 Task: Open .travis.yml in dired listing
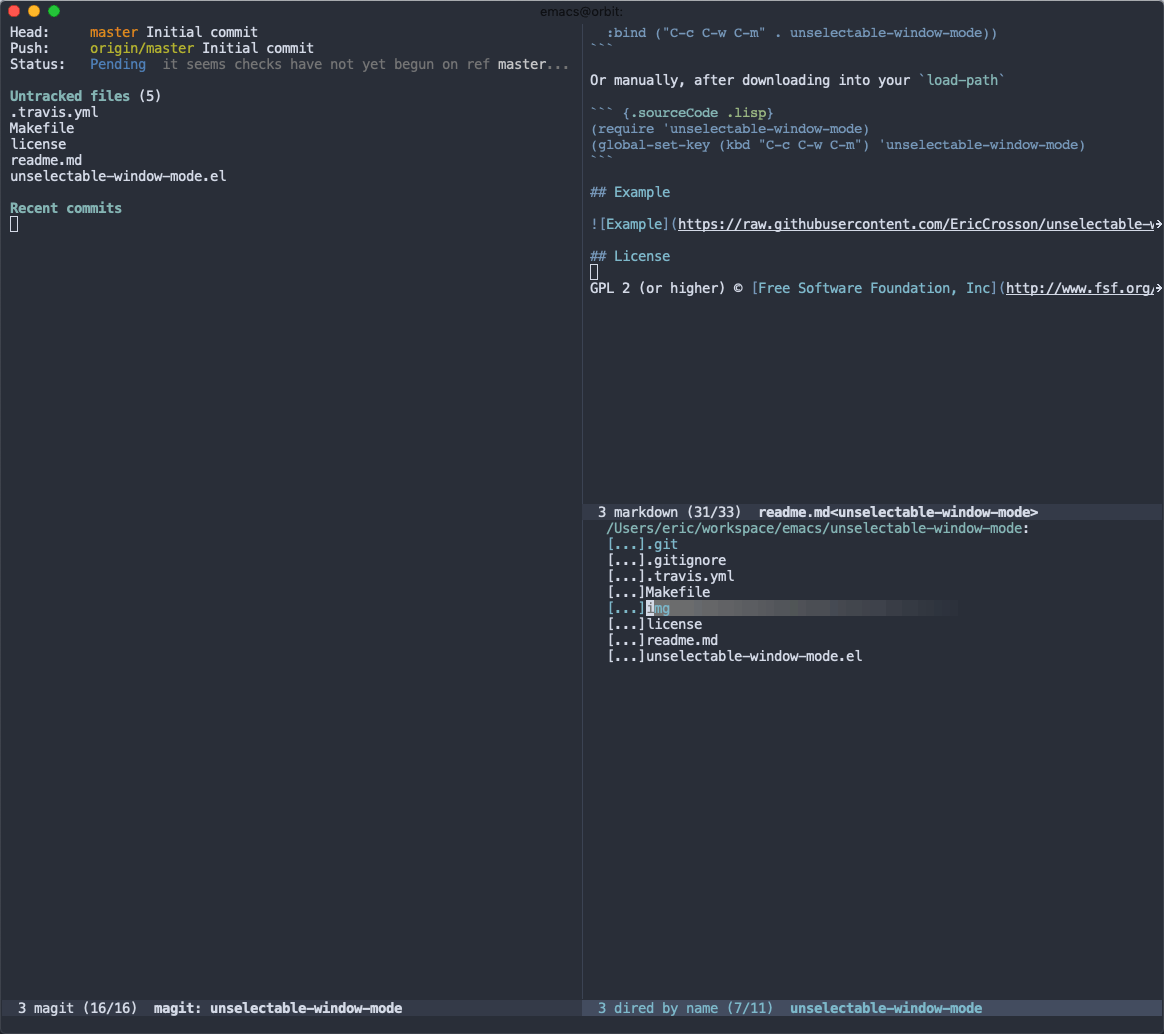tap(690, 576)
